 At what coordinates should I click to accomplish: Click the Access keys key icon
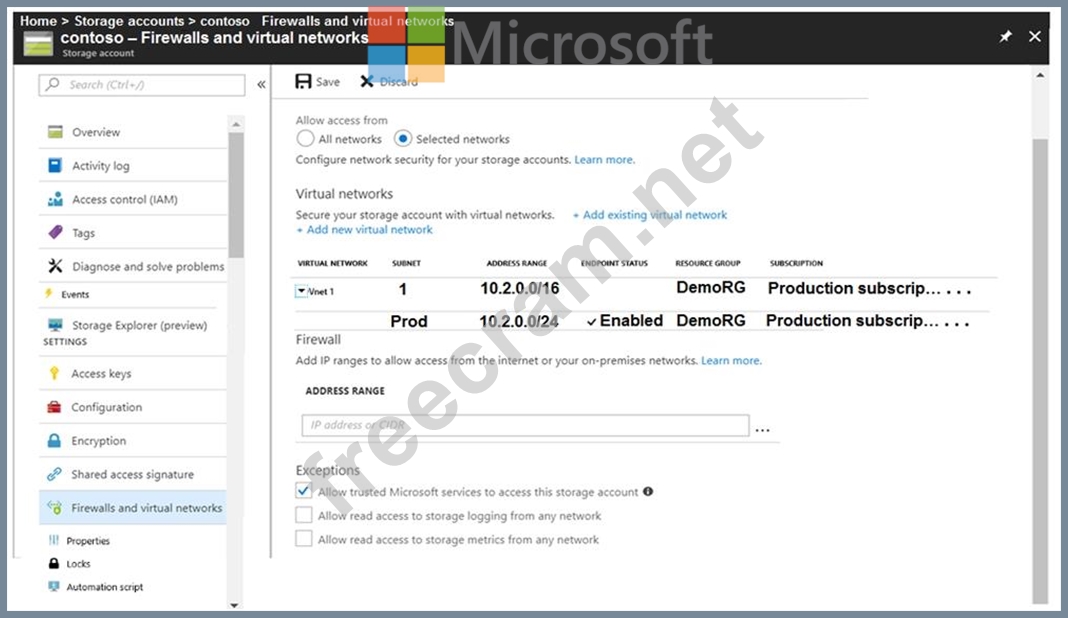[54, 373]
